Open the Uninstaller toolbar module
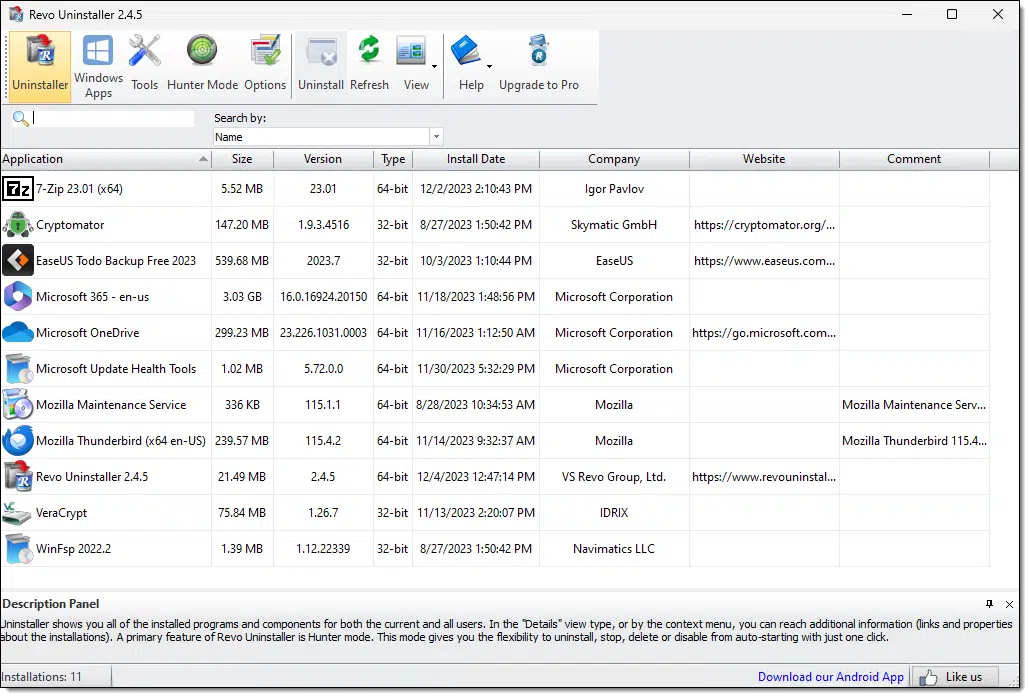The width and height of the screenshot is (1030, 698). 40,66
